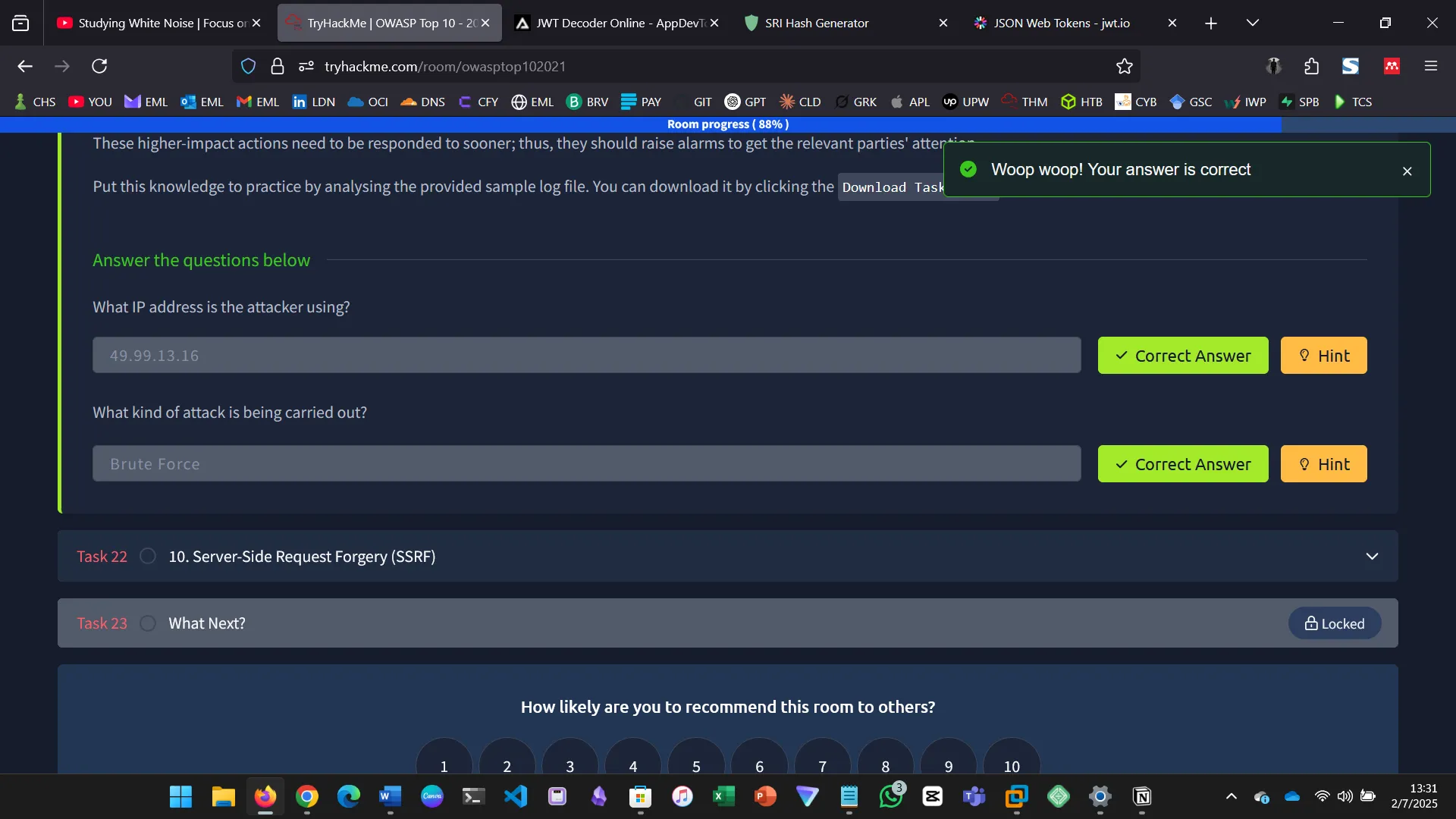Open Visual Studio Code from taskbar
The image size is (1456, 819).
[516, 796]
